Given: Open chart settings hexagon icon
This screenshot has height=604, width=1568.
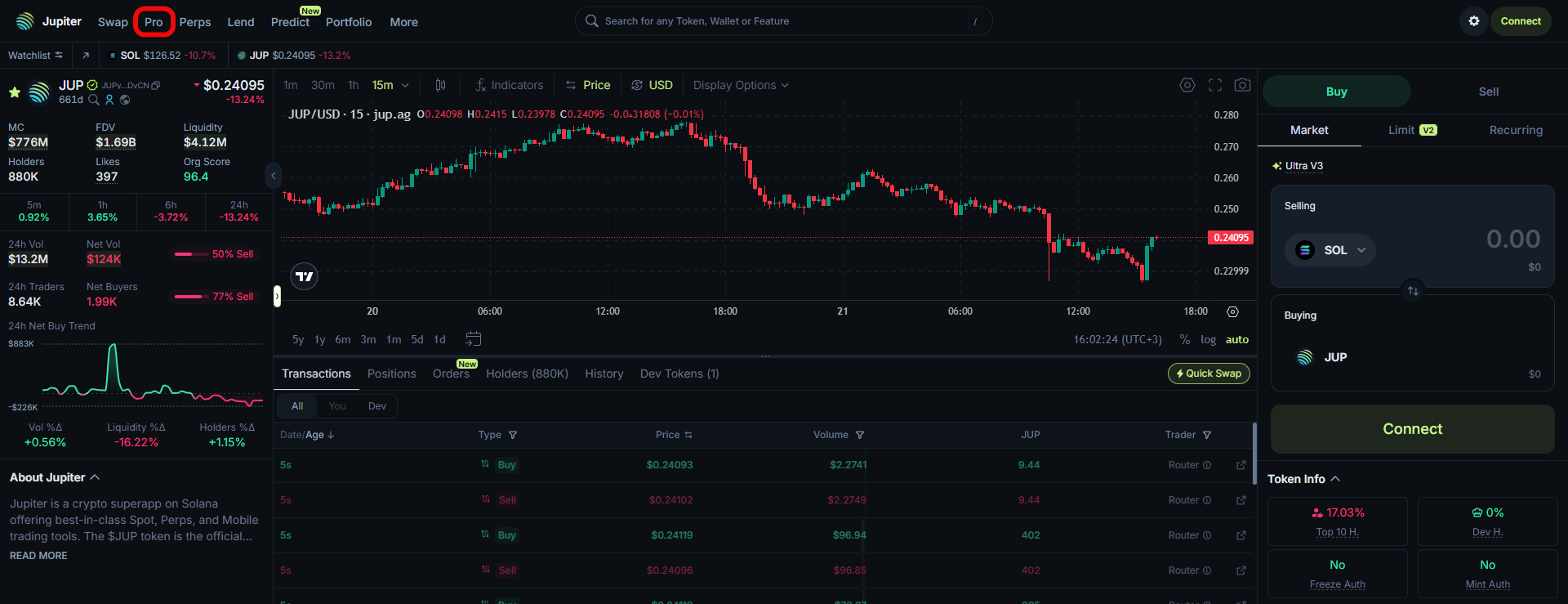Looking at the screenshot, I should [1187, 85].
